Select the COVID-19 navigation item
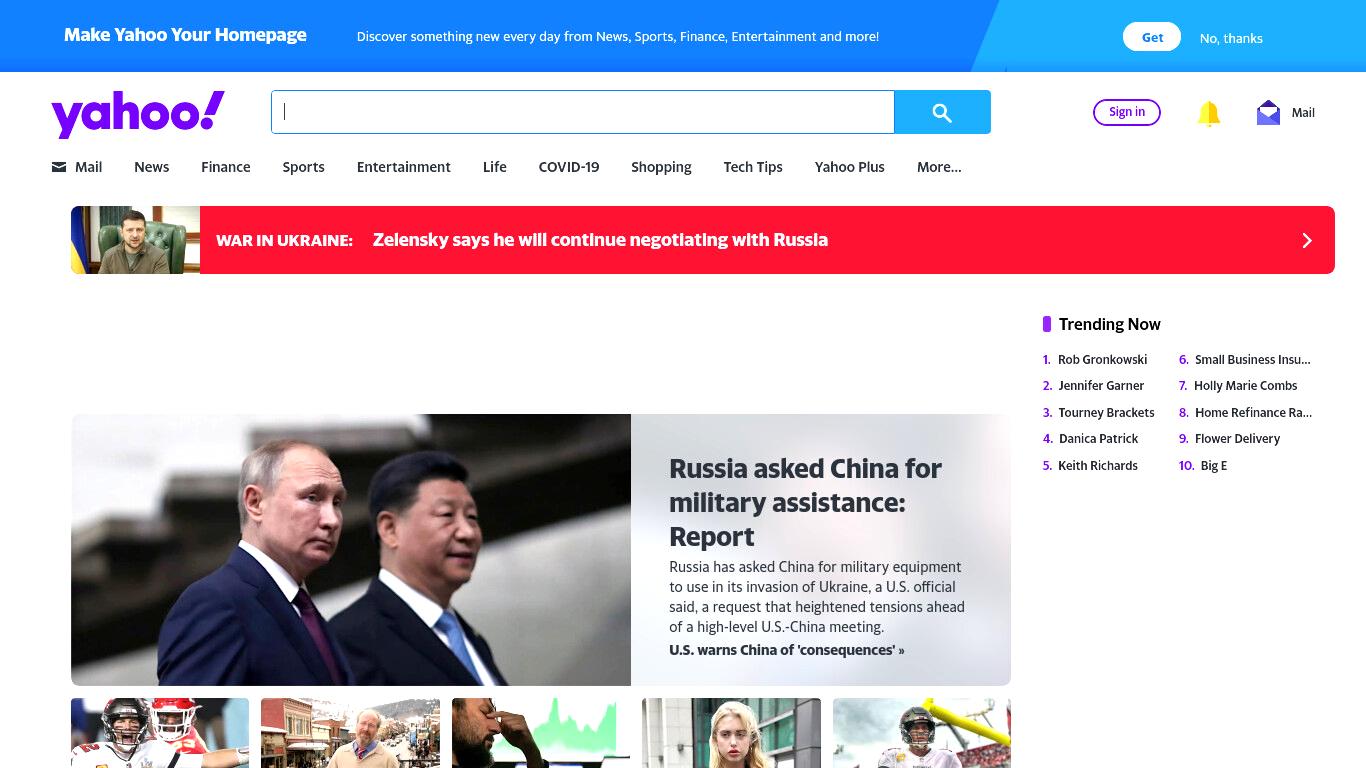This screenshot has height=768, width=1366. tap(569, 167)
